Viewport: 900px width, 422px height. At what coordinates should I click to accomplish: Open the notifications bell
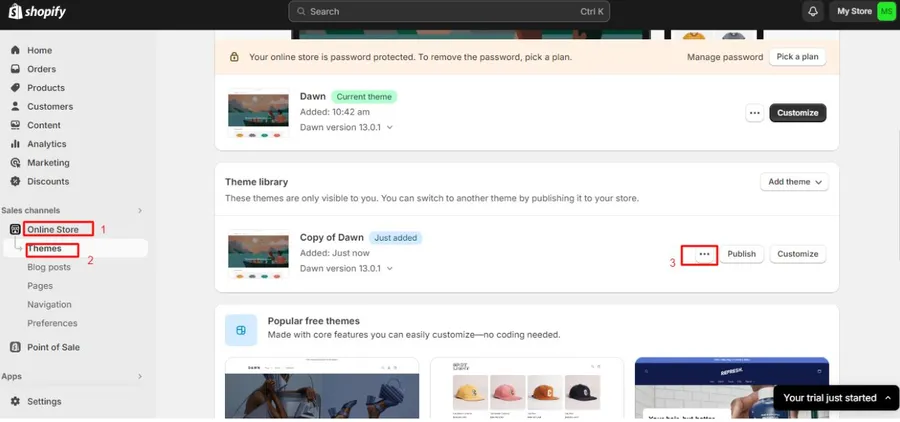813,11
